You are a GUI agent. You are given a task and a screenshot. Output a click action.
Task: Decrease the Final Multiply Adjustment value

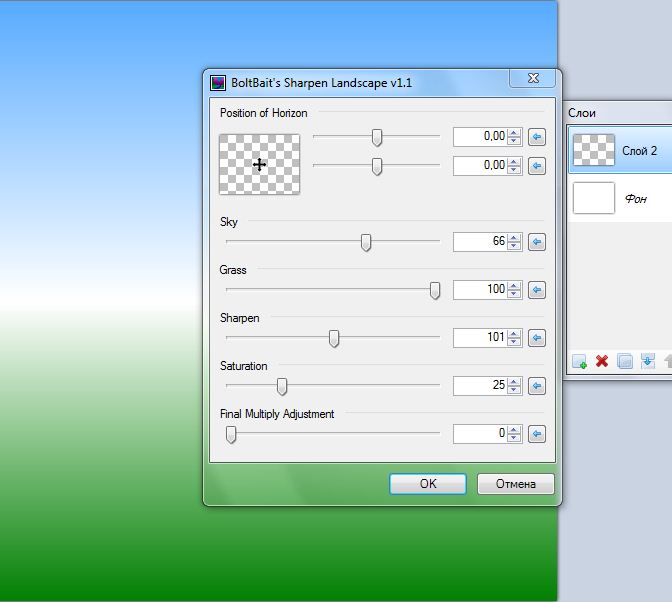(514, 438)
